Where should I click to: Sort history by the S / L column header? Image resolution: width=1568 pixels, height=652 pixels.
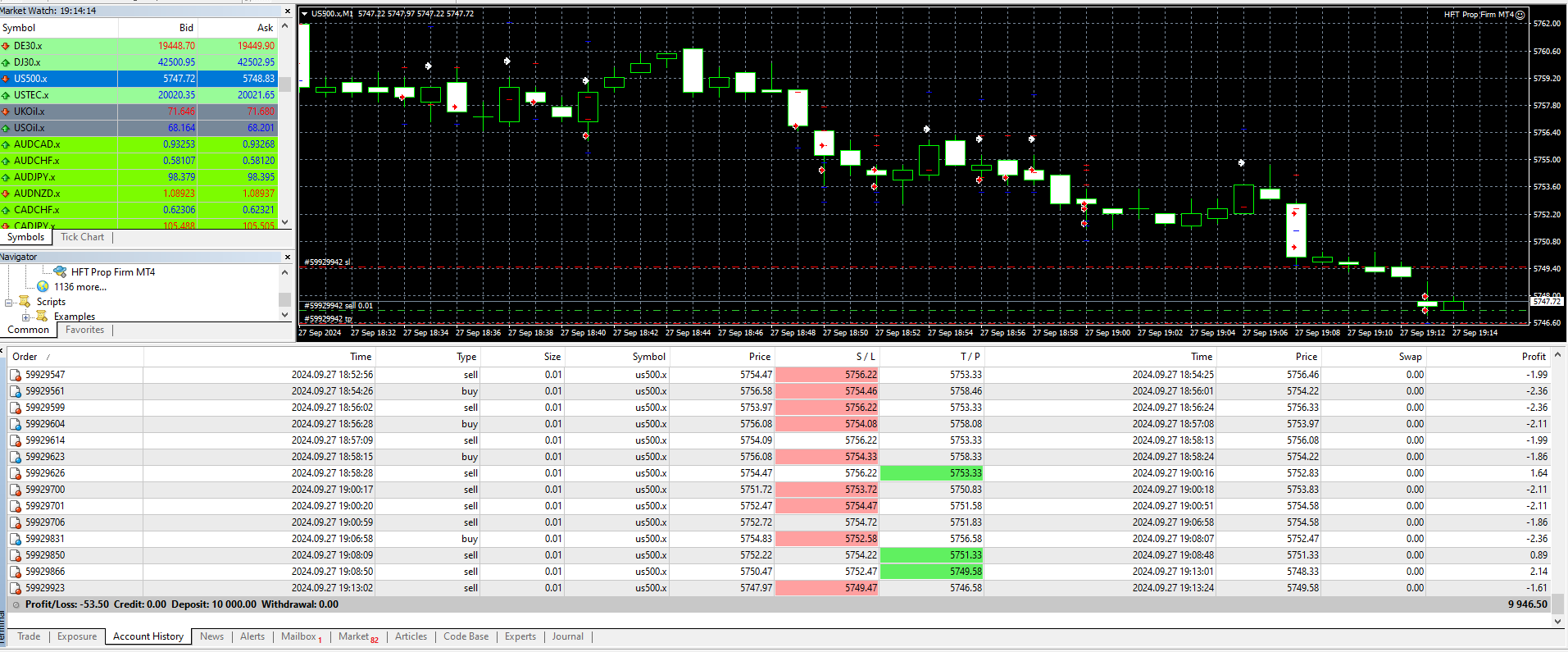(x=827, y=357)
